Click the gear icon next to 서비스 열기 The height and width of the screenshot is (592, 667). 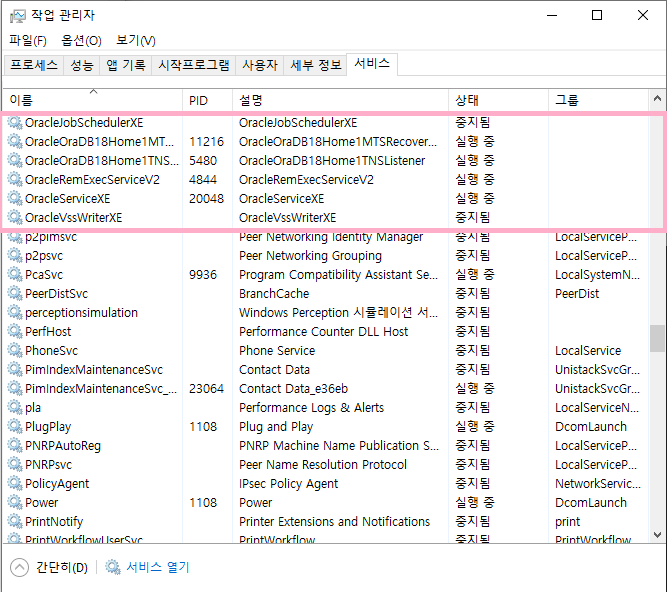(113, 567)
